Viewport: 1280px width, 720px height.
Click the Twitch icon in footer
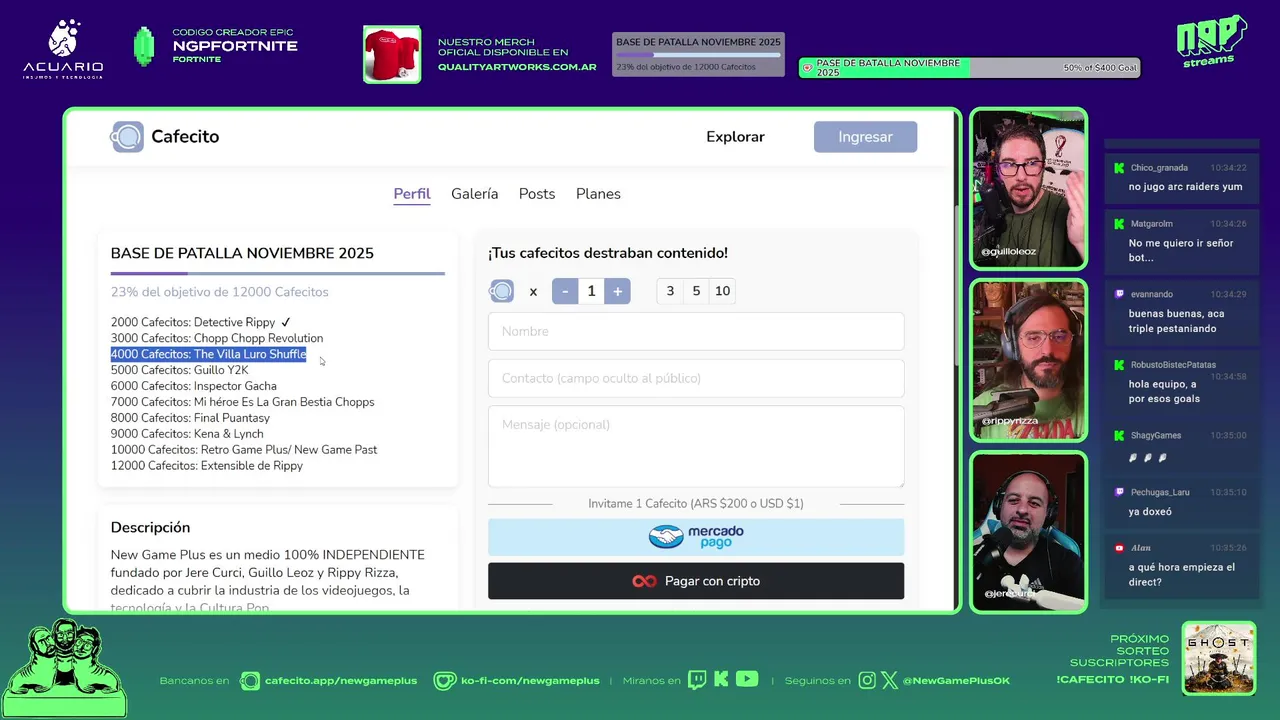coord(697,680)
